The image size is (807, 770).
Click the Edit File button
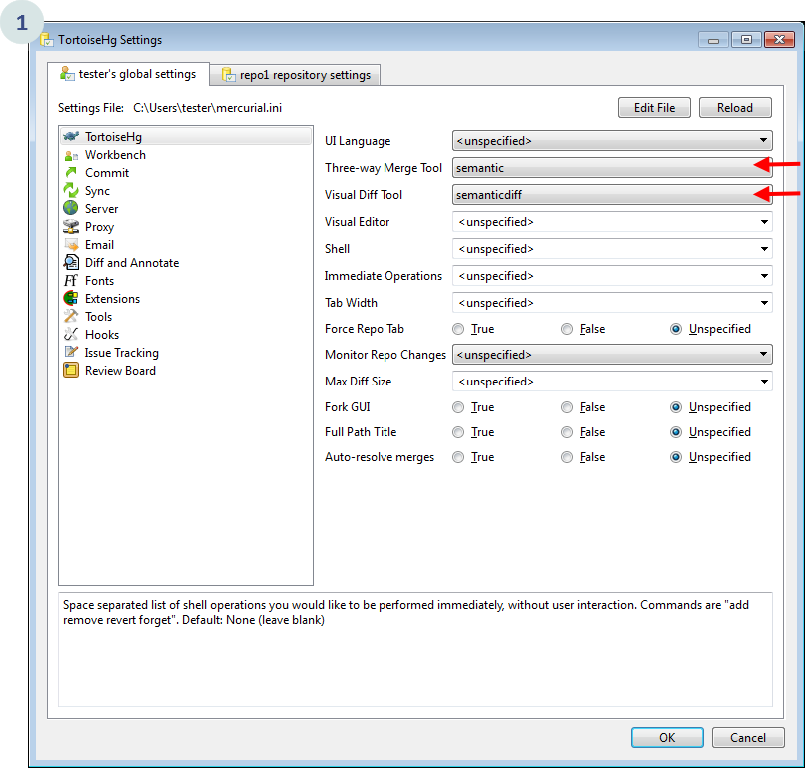[654, 108]
